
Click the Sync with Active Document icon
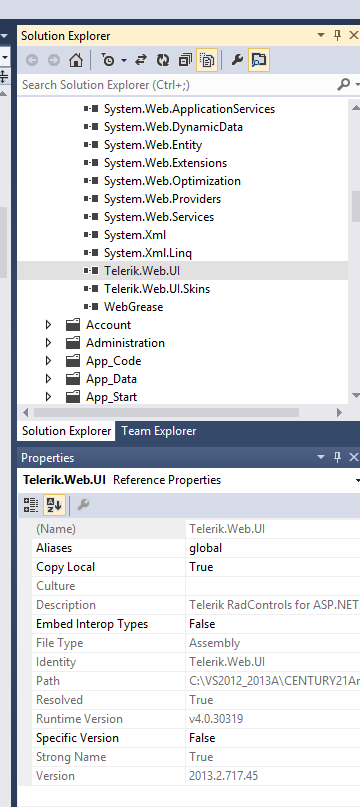click(141, 60)
